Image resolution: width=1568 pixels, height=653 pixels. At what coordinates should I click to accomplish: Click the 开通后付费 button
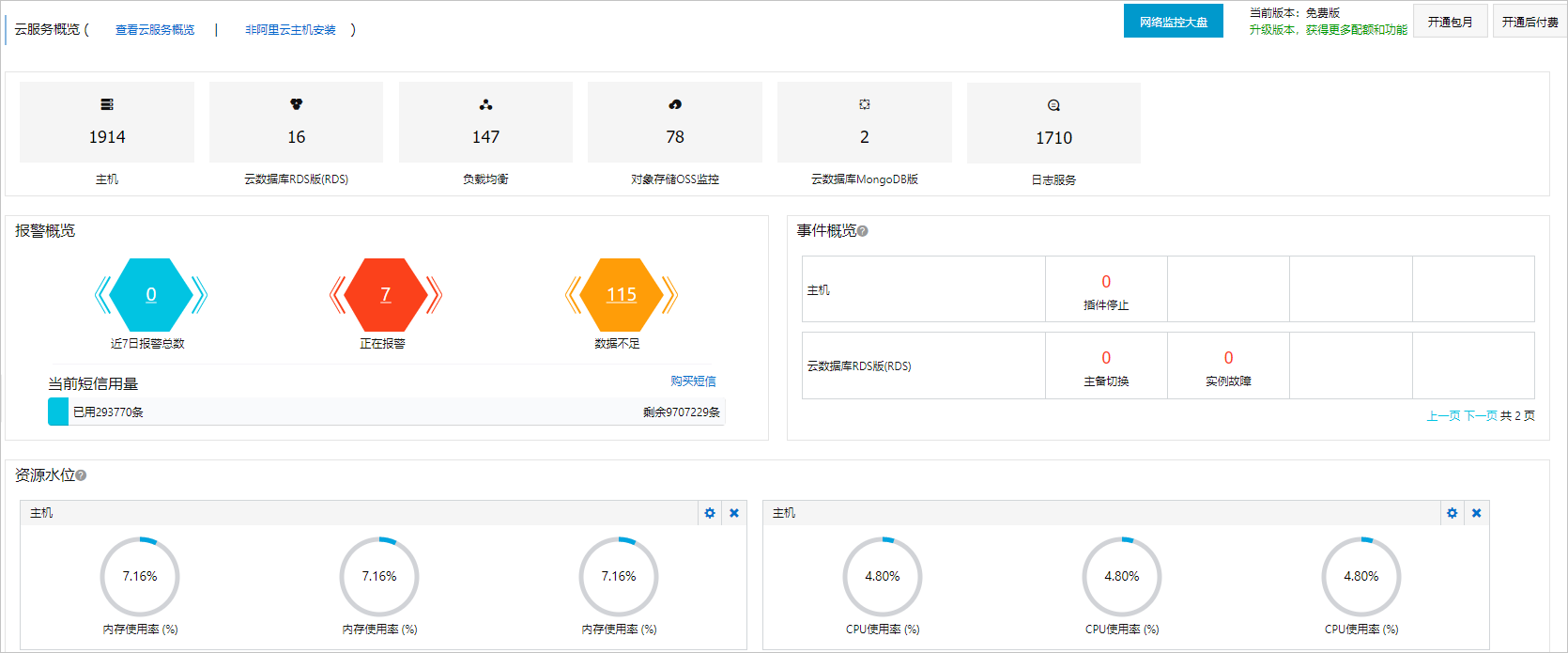(1530, 22)
